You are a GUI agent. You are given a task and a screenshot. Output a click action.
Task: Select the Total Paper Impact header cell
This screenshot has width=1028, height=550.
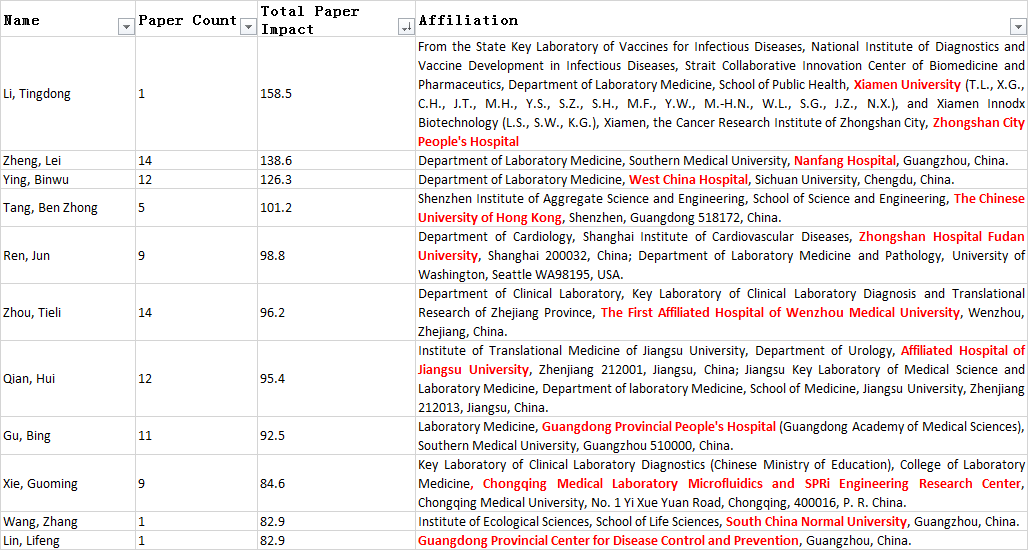(336, 18)
